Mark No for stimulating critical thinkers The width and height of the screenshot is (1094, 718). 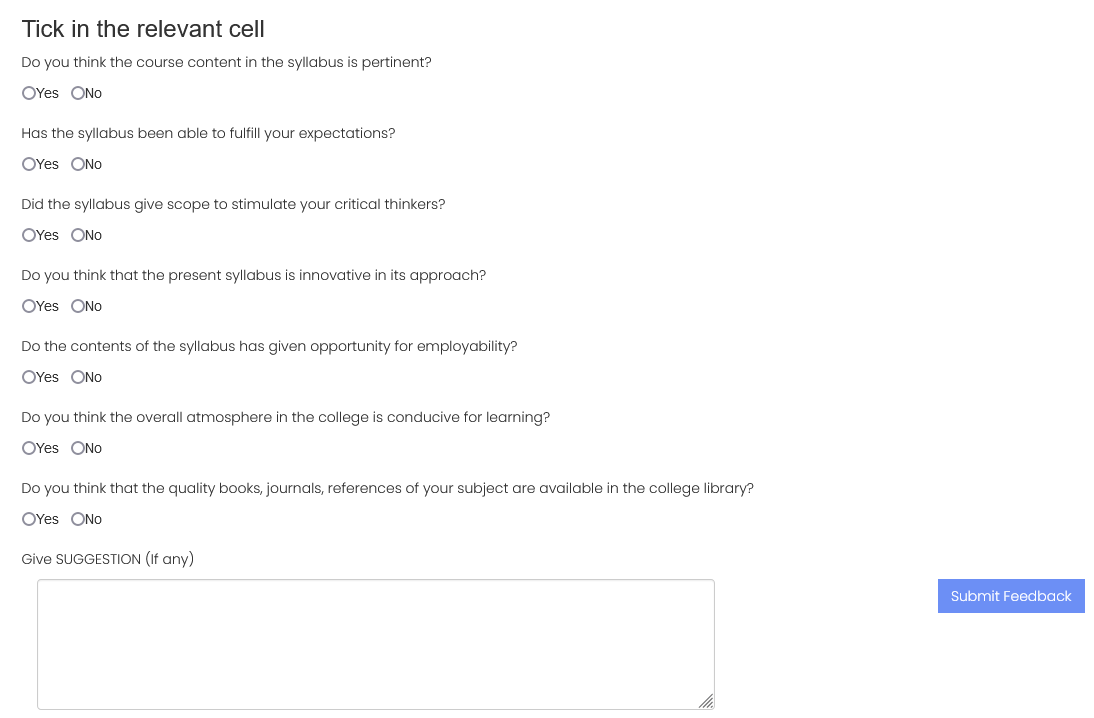point(77,235)
